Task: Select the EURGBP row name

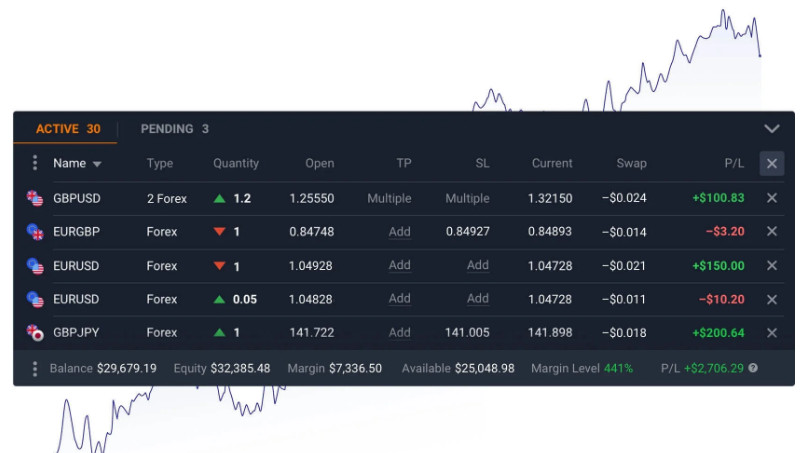Action: [x=76, y=232]
